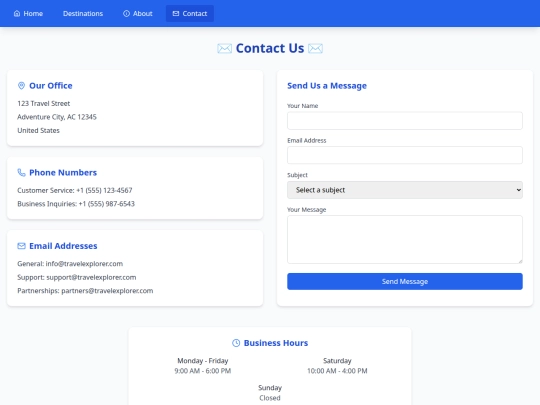Viewport: 540px width, 405px height.
Task: Click the location pin icon beside Our Office
Action: 21,86
